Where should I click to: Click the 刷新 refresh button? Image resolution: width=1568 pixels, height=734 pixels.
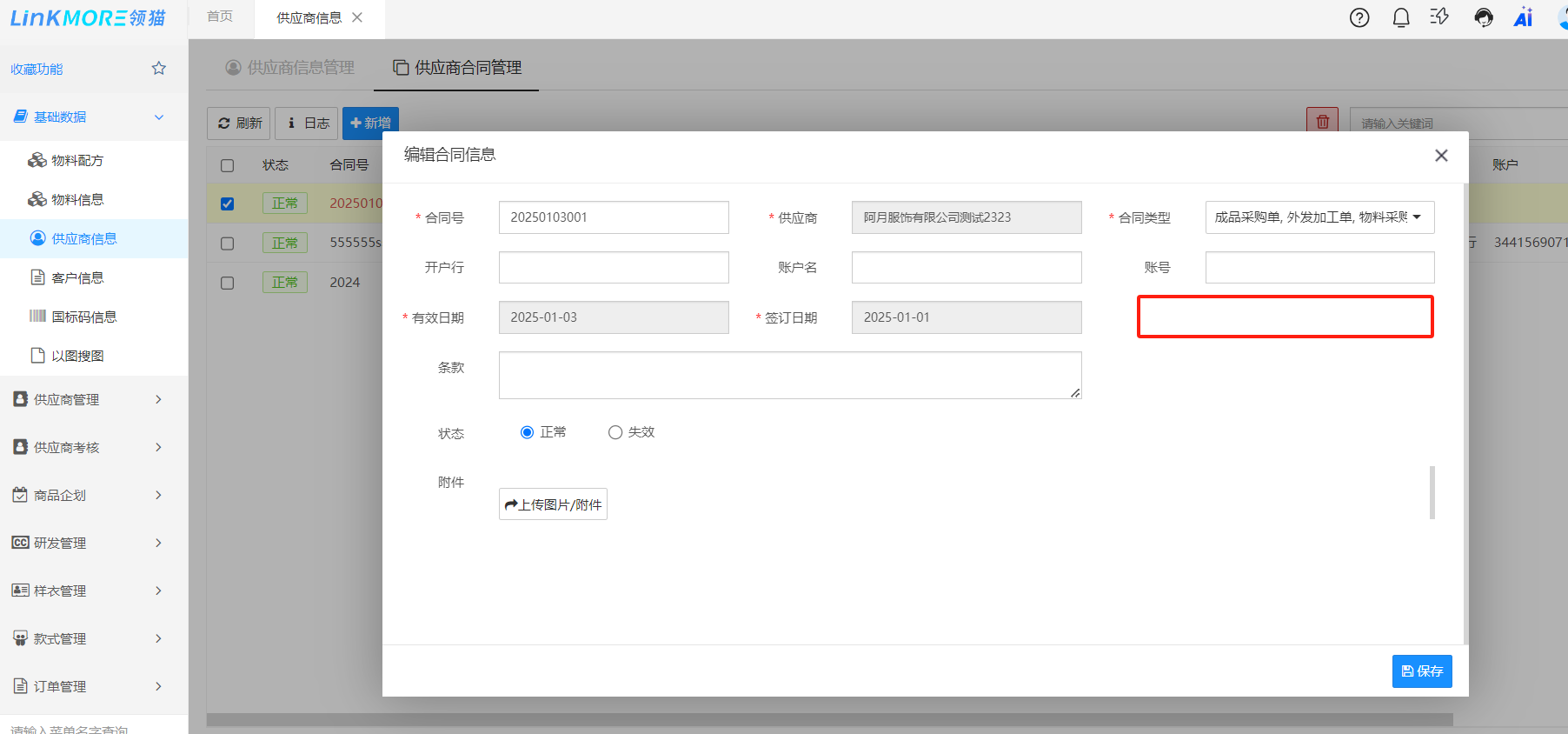pyautogui.click(x=239, y=123)
